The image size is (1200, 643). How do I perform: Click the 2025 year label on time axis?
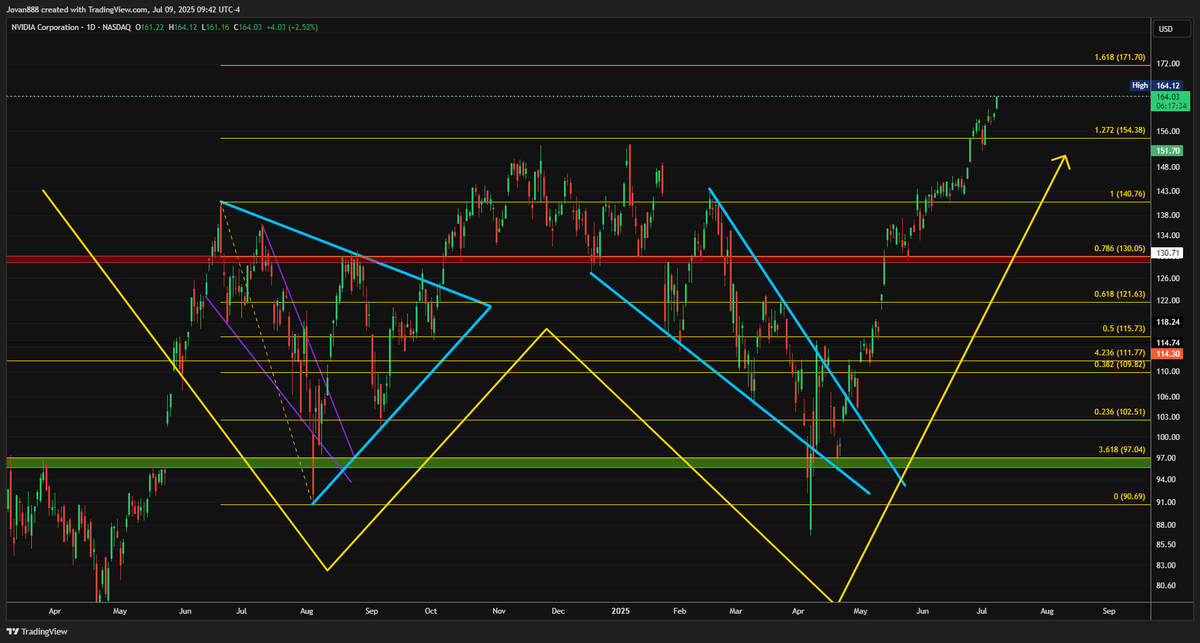tap(620, 609)
